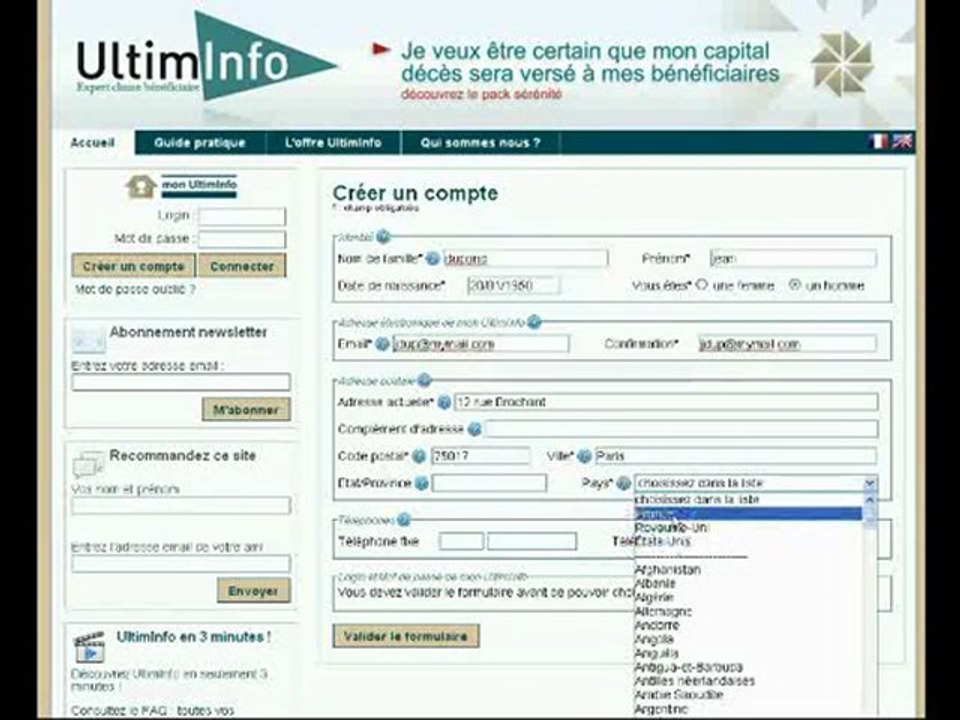
Task: Open the Accueil tab
Action: pos(92,143)
